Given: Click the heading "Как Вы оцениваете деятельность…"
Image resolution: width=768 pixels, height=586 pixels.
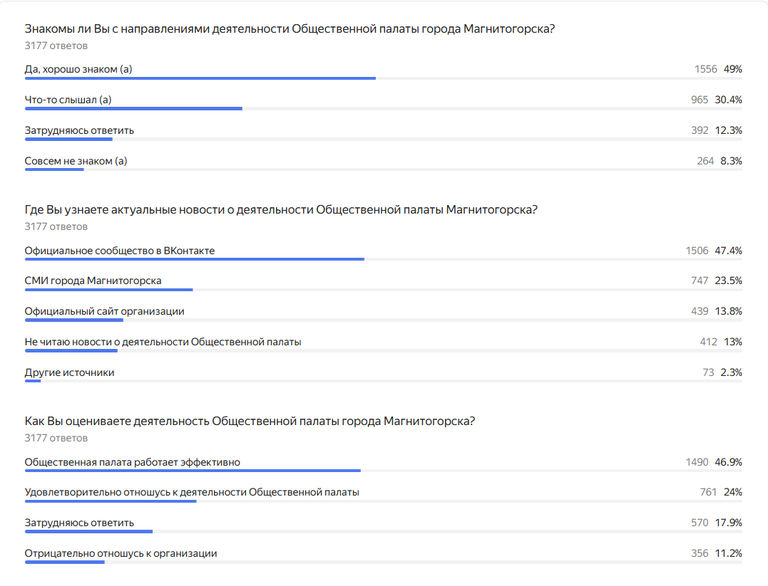Looking at the screenshot, I should click(249, 421).
